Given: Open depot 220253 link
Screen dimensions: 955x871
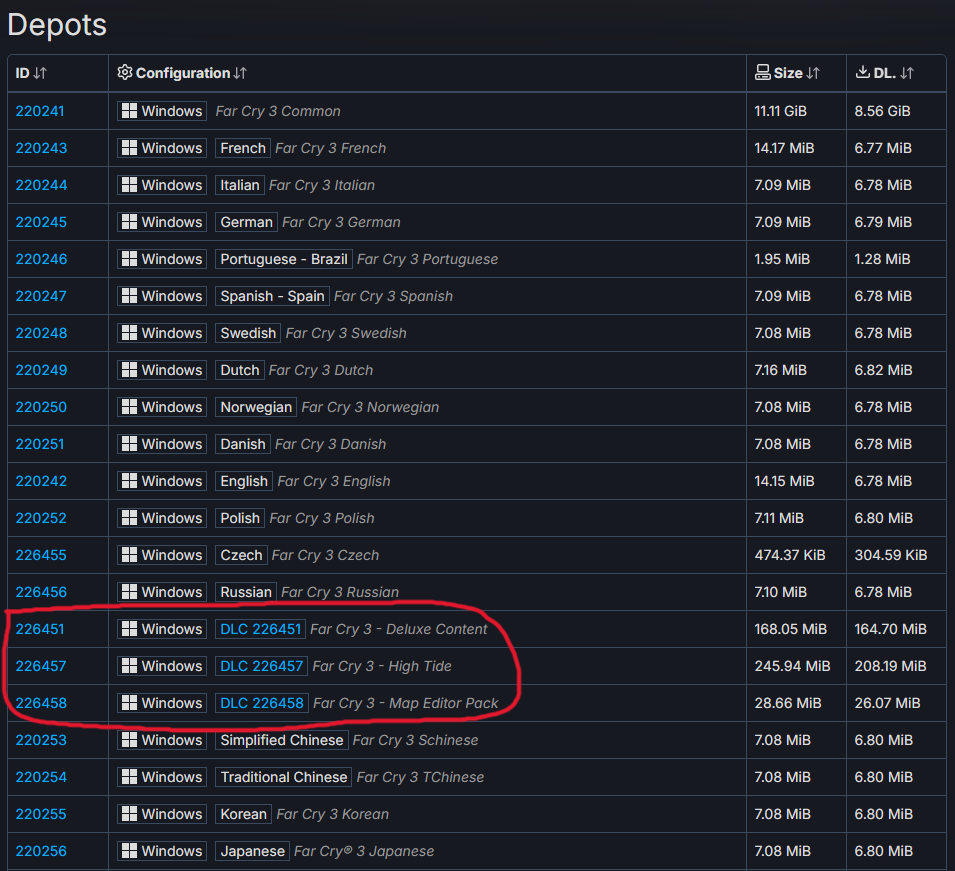Looking at the screenshot, I should pos(41,741).
